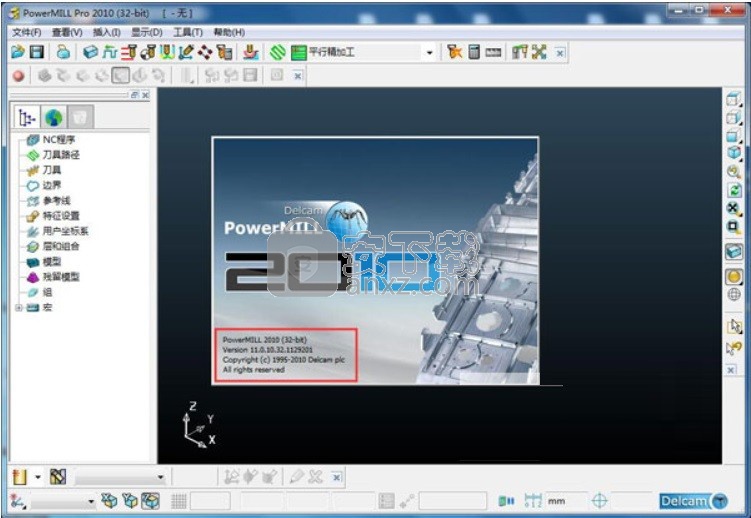Open the 工具(T) menu

point(188,33)
